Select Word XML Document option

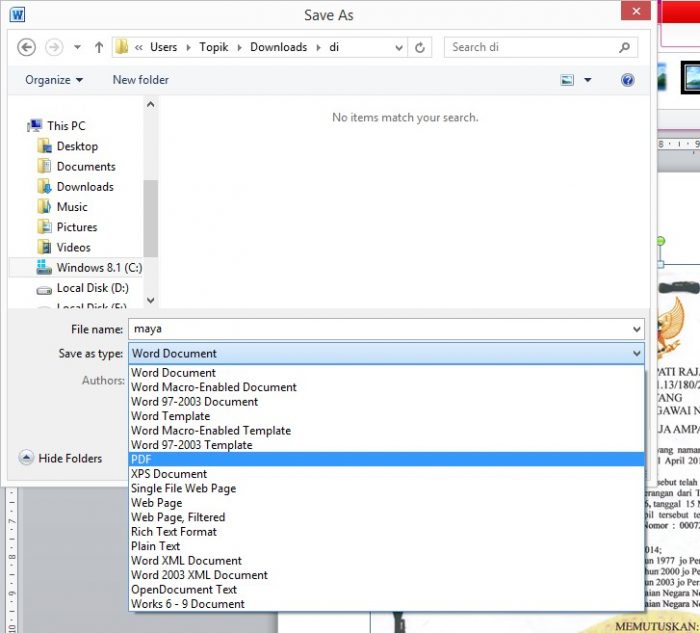(x=386, y=561)
